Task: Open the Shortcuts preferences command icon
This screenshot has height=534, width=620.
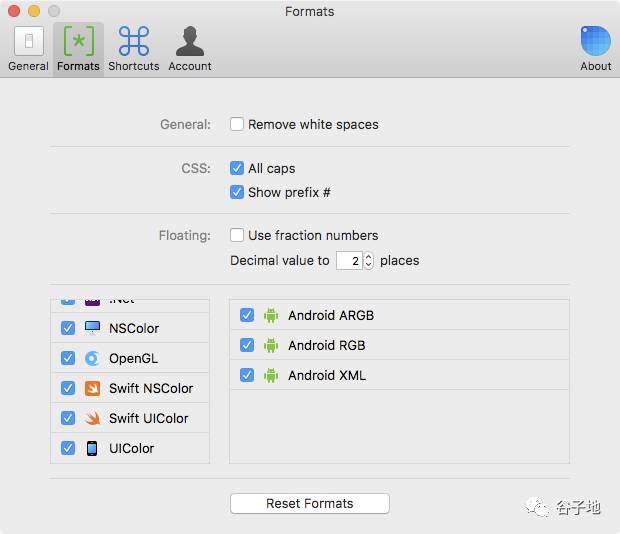Action: click(134, 41)
